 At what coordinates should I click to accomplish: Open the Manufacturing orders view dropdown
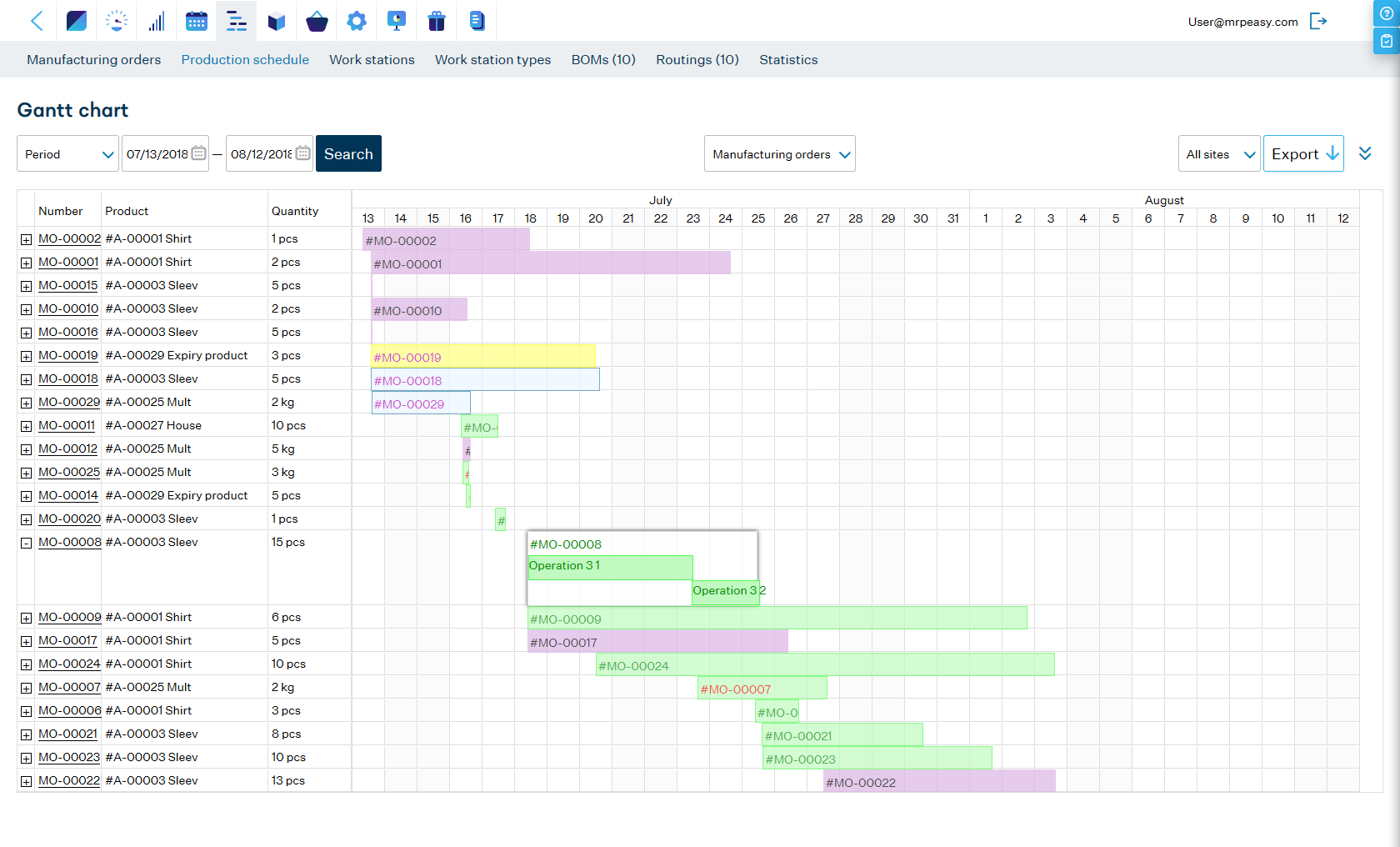779,154
